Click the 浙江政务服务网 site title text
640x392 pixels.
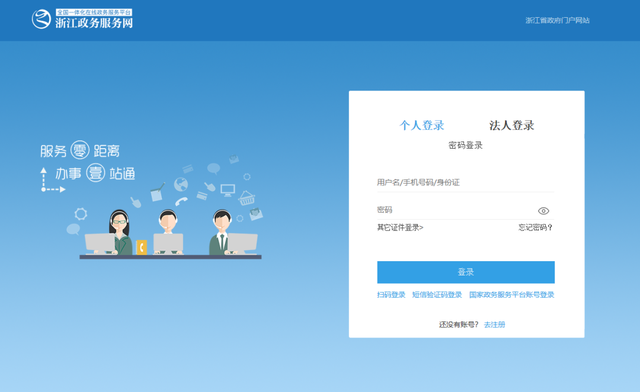(x=94, y=23)
